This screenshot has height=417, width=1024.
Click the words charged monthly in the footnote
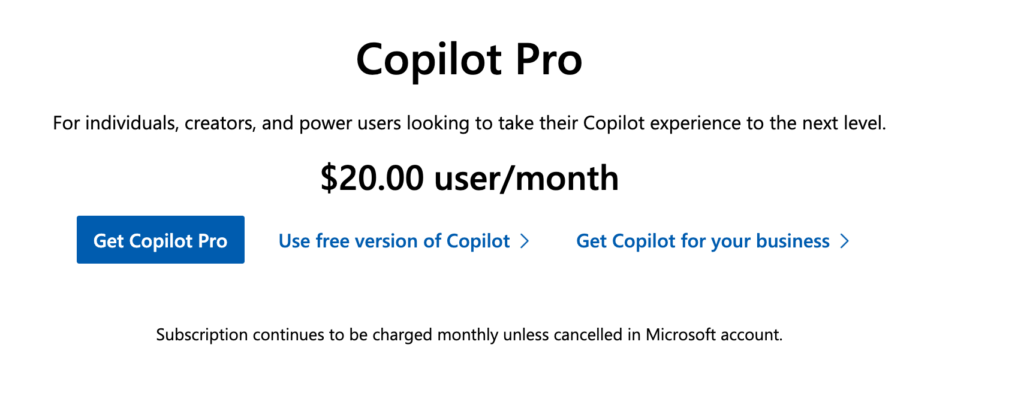440,334
